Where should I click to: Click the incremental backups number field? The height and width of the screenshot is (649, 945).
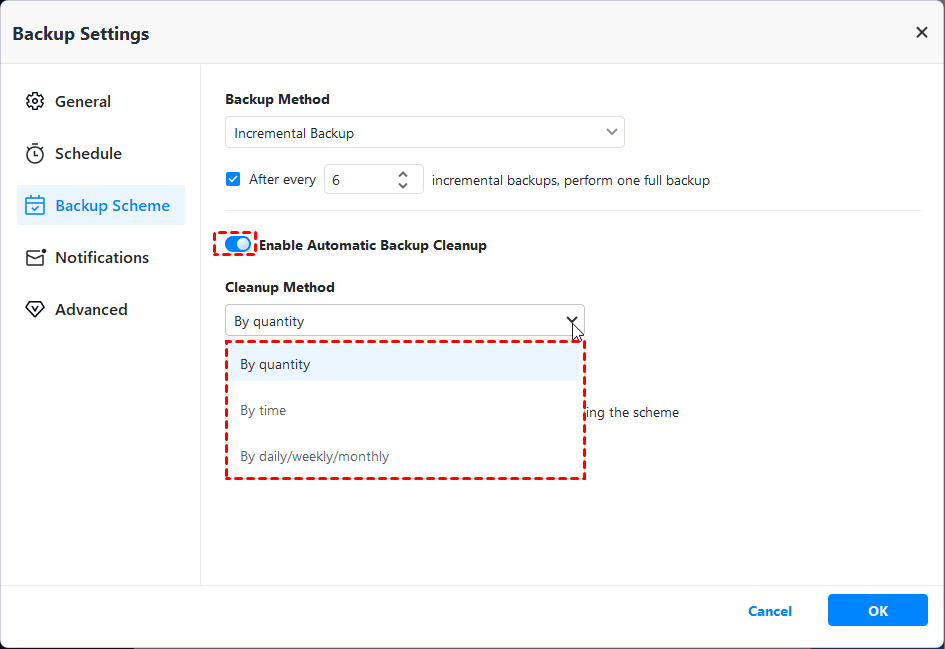coord(358,180)
